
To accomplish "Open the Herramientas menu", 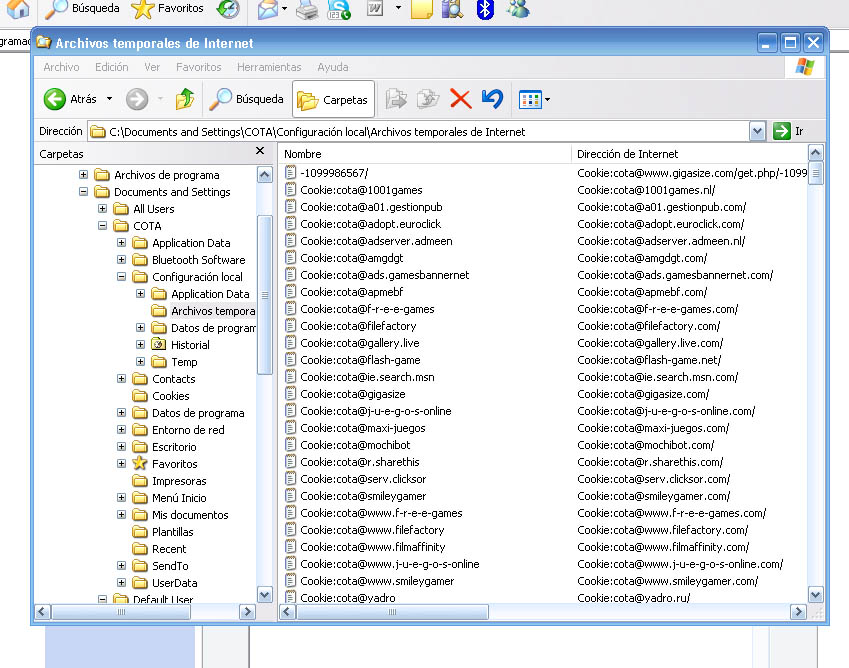I will [x=269, y=67].
